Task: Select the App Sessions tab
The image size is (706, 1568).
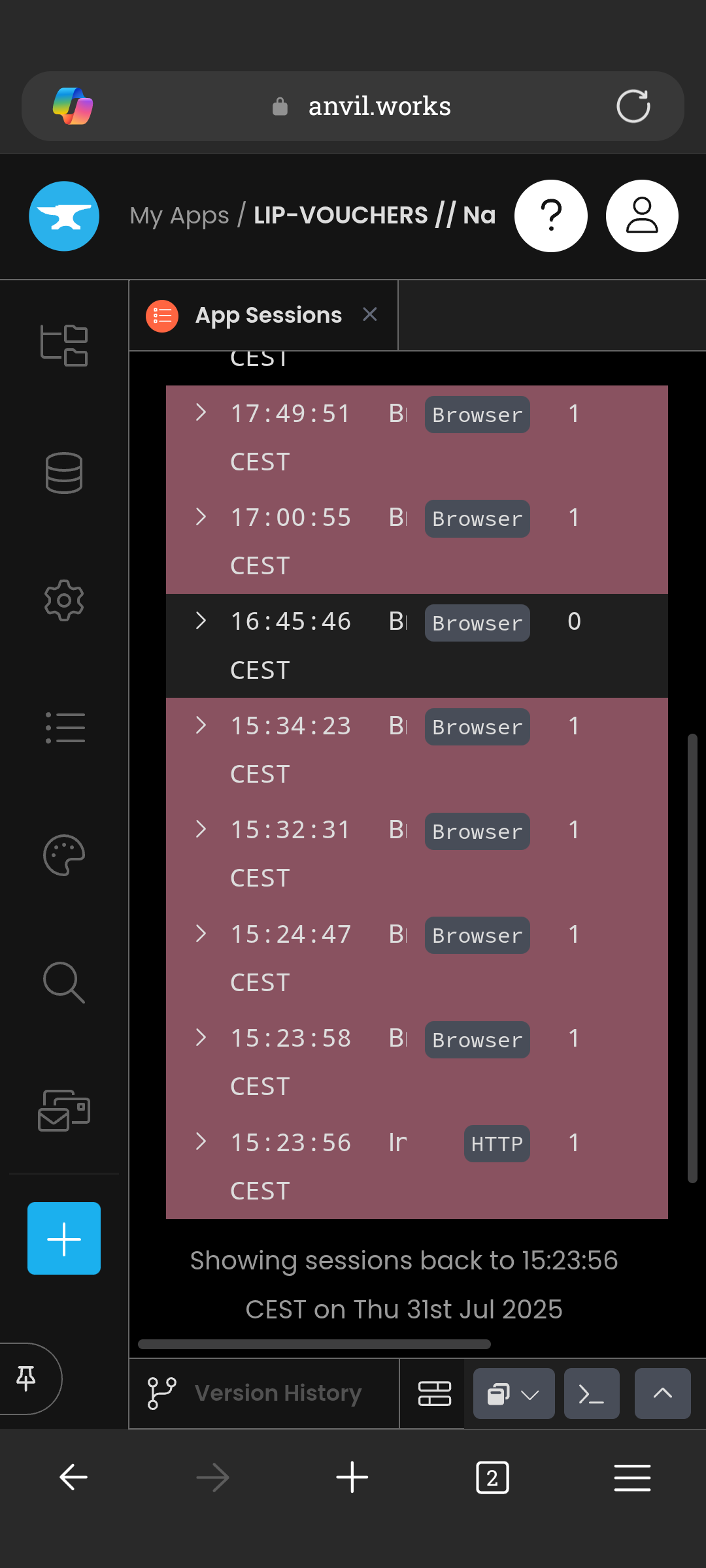Action: 268,316
